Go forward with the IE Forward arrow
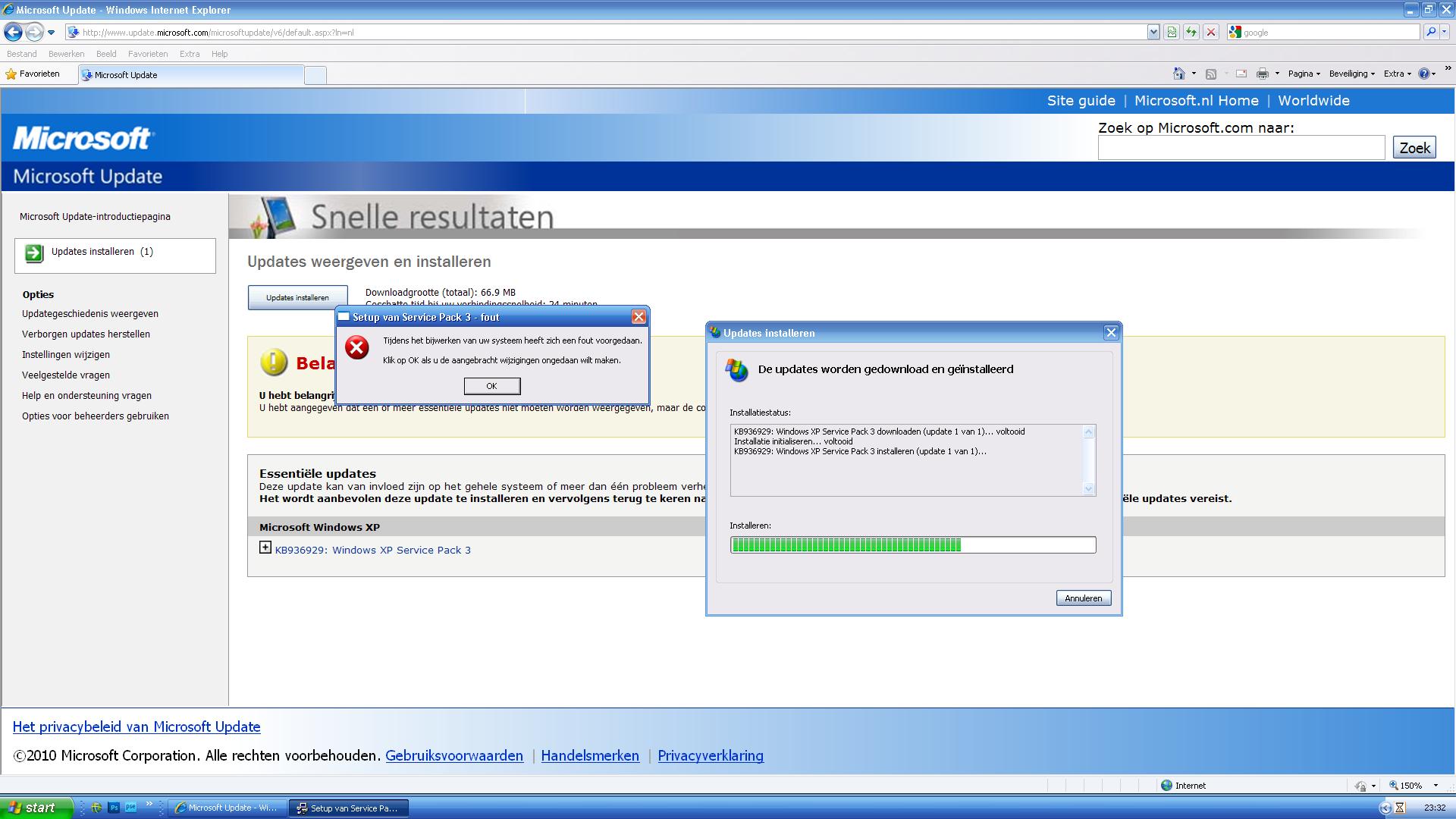Screen dimensions: 1456x819 34,32
